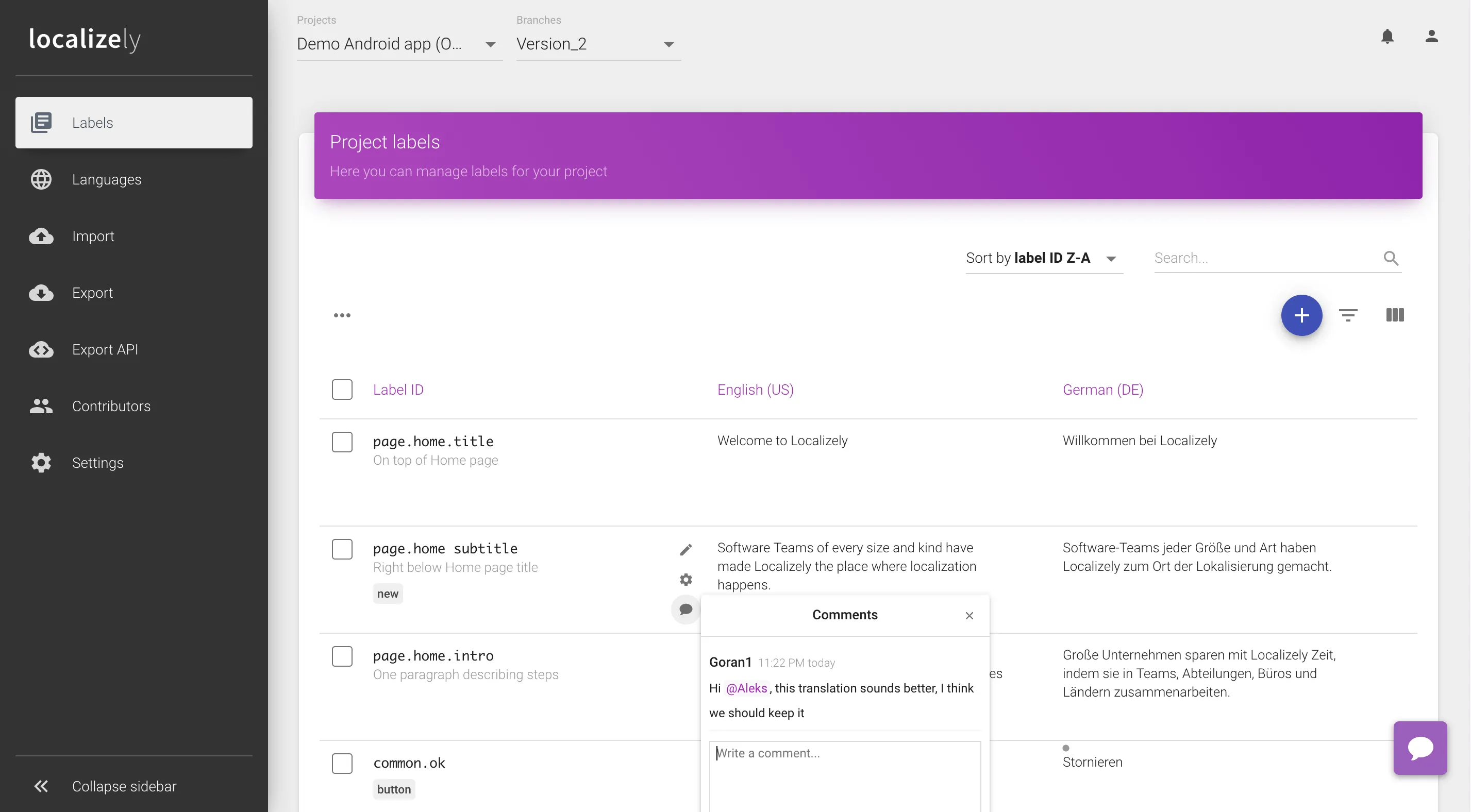Screen dimensions: 1471x812
Task: Click the notifications bell icon
Action: (x=1387, y=36)
